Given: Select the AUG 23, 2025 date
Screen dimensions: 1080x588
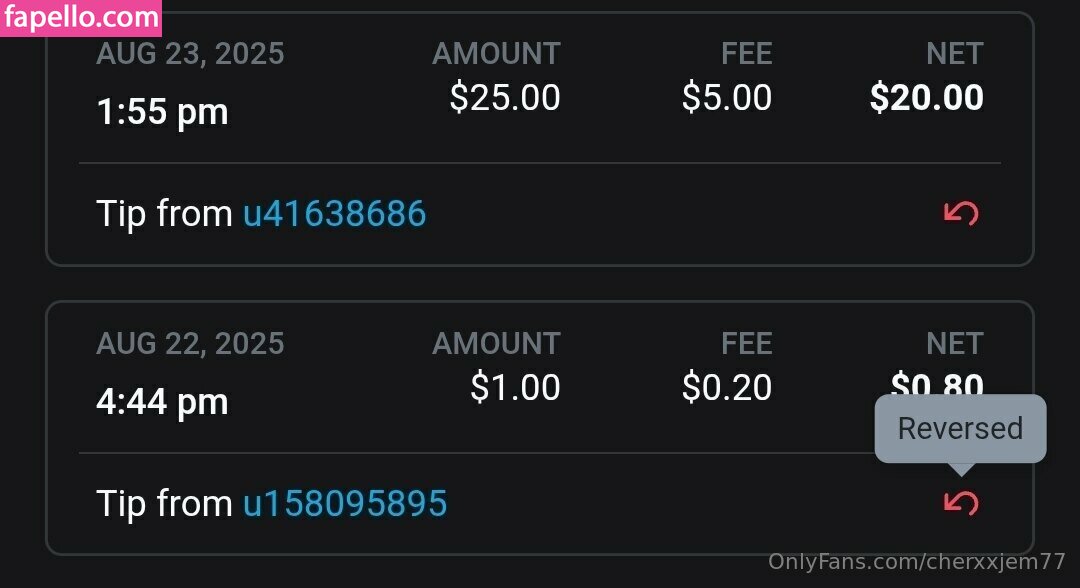Looking at the screenshot, I should (x=190, y=53).
